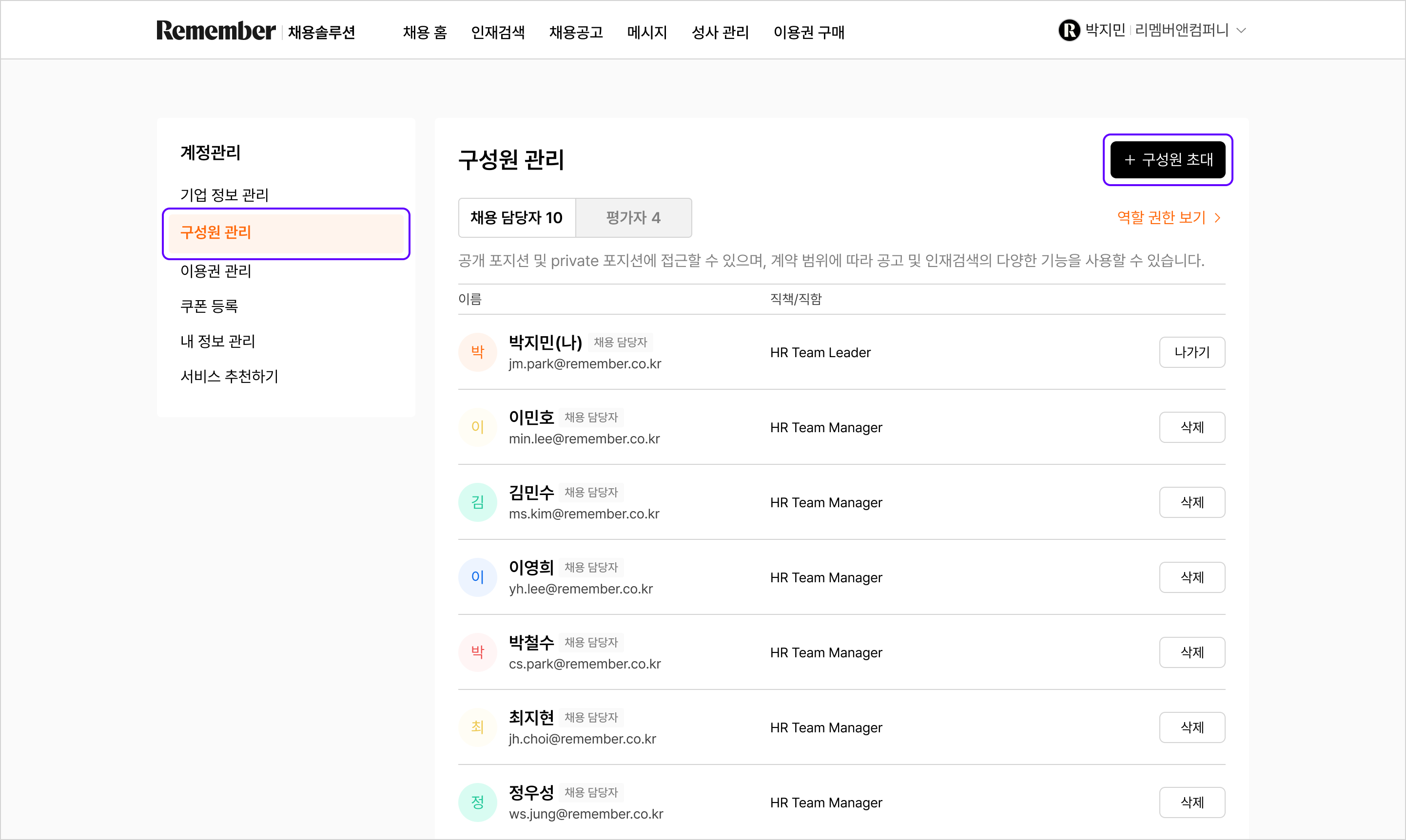Image resolution: width=1406 pixels, height=840 pixels.
Task: Click email jm.park@remember.co.kr
Action: coord(585,364)
